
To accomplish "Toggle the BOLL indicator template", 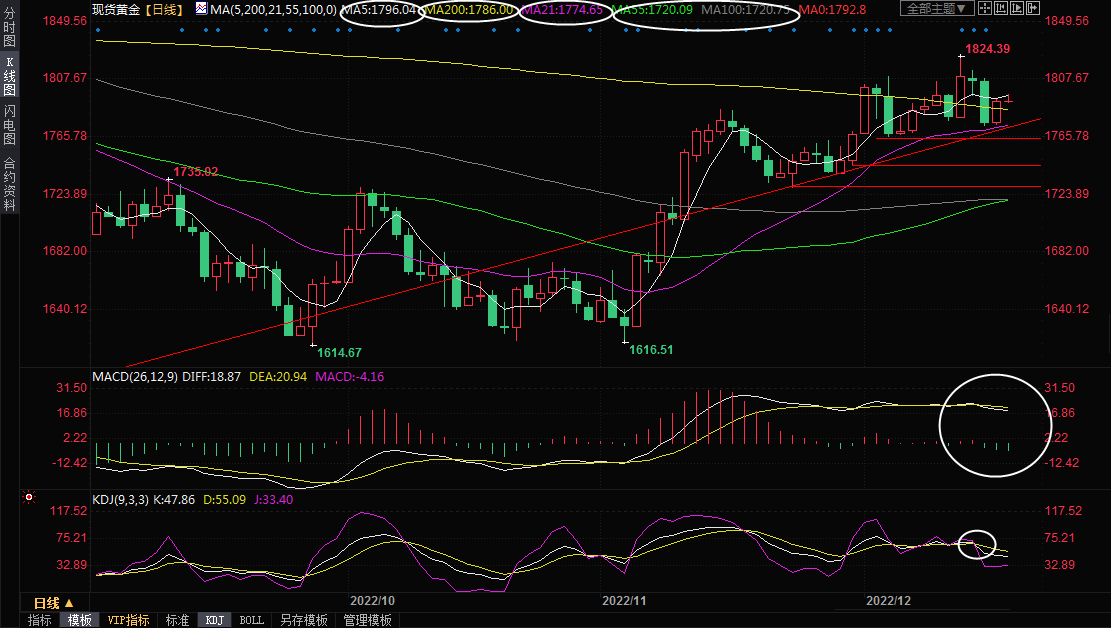I will 252,620.
